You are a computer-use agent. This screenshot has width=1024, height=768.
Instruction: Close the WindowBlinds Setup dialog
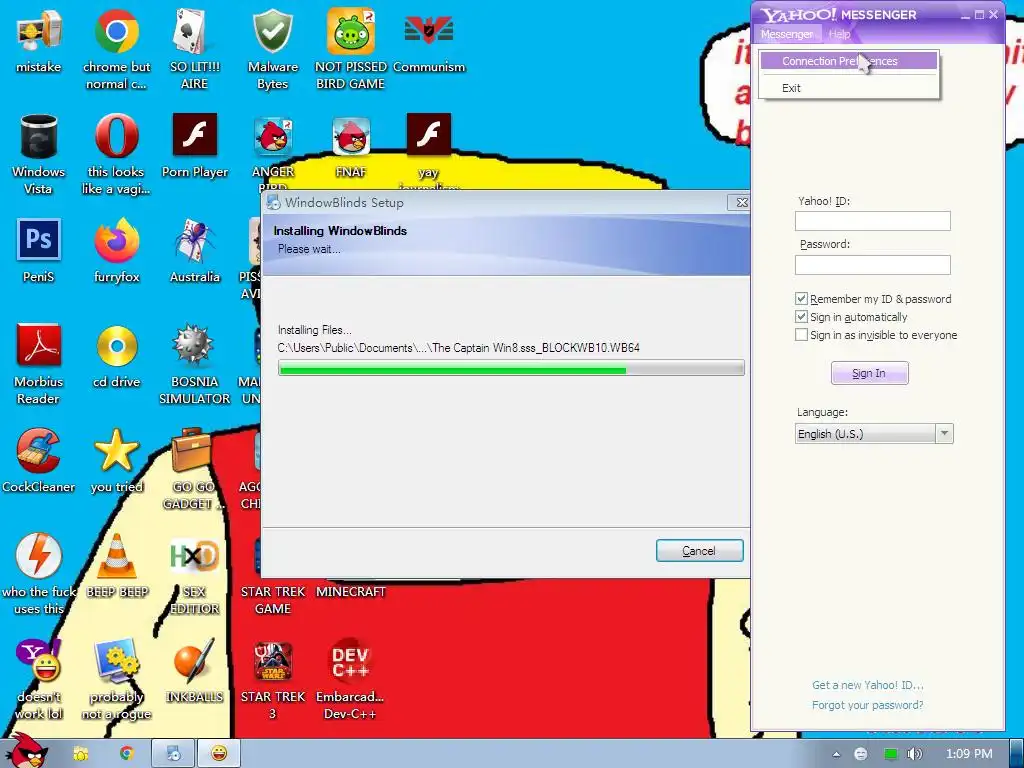point(741,202)
